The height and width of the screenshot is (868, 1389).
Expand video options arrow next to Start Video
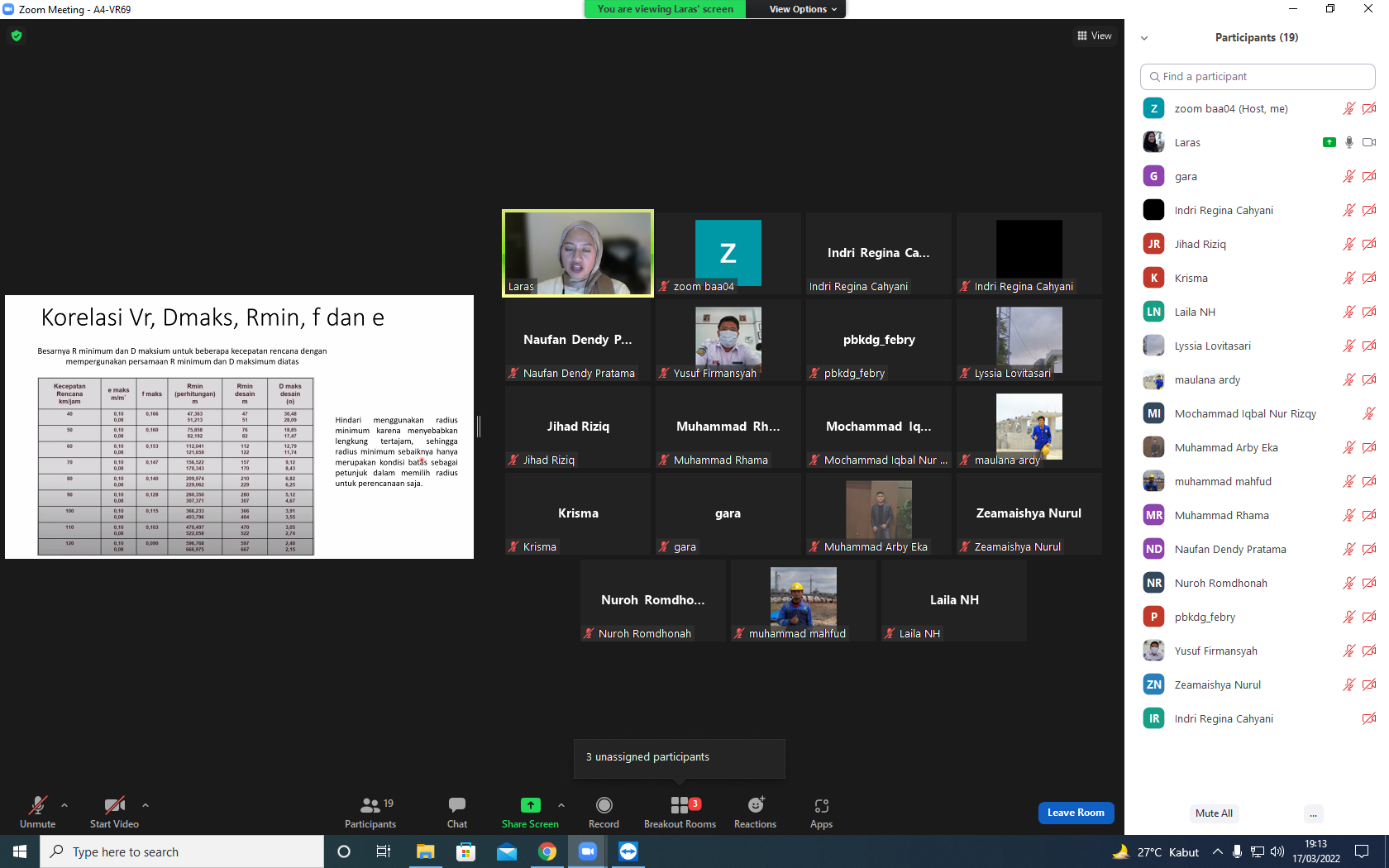coord(146,805)
